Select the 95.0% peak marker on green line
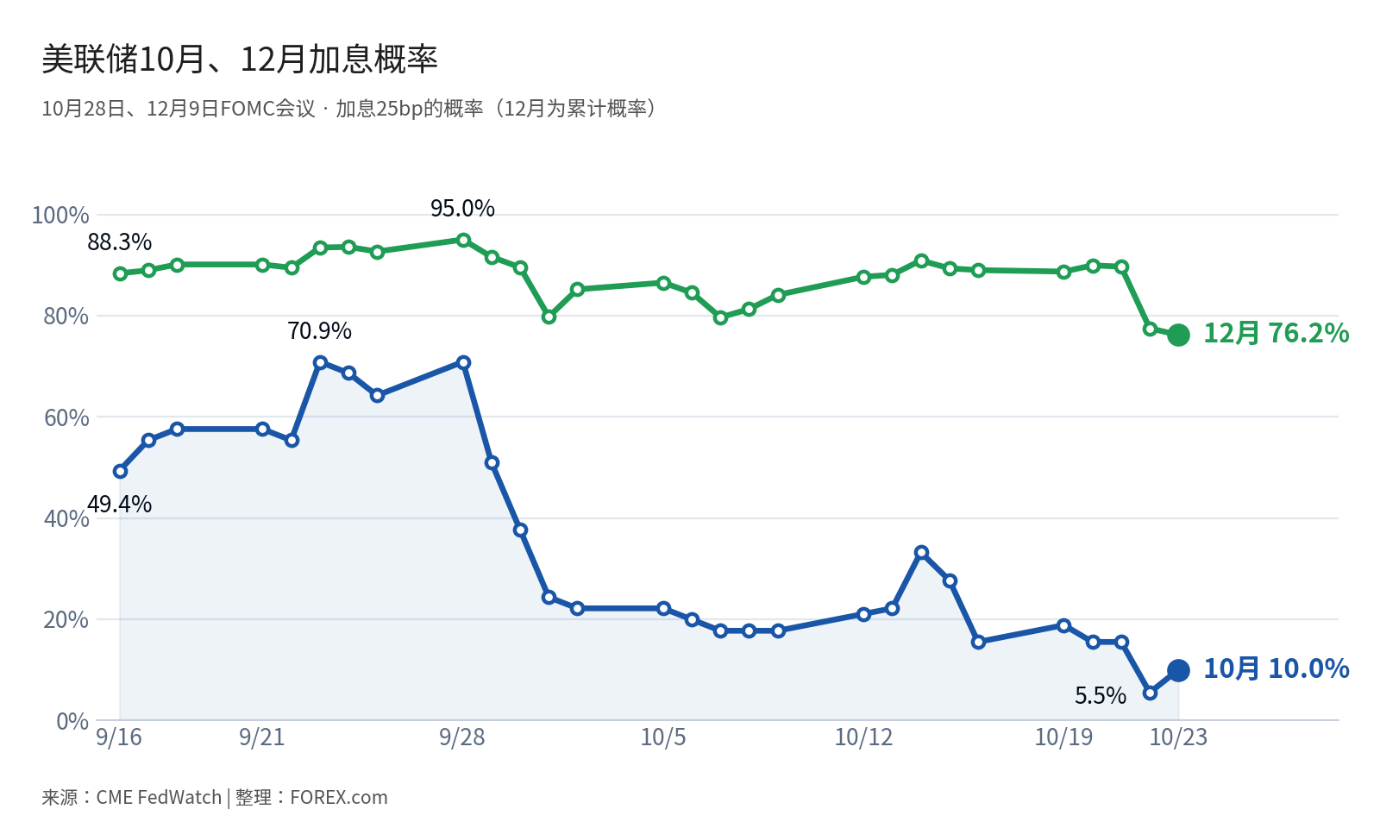1380x828 pixels. 463,240
